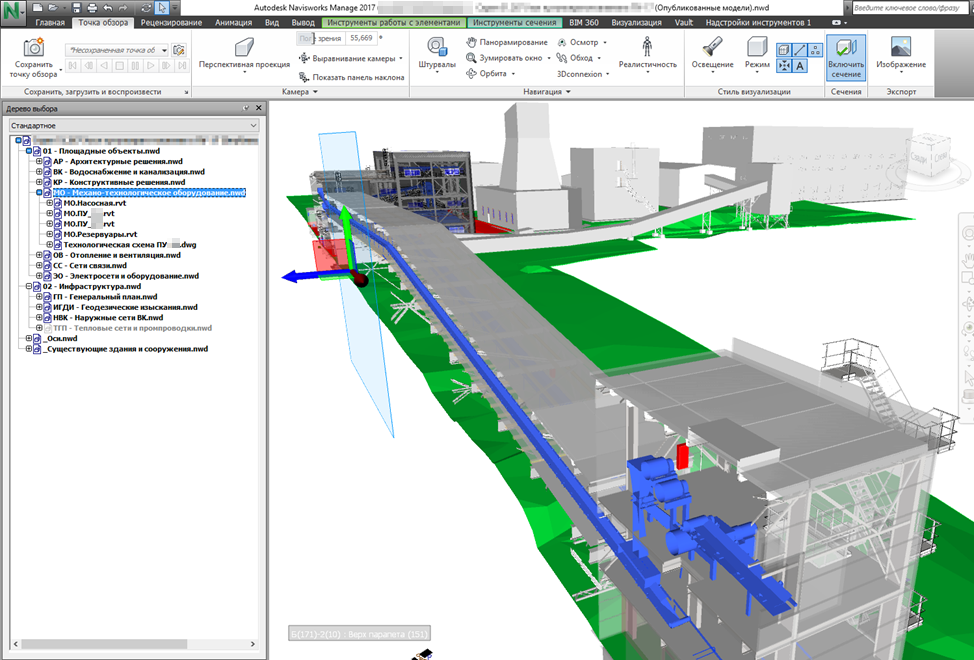The width and height of the screenshot is (974, 660).
Task: Switch to the Рецензирование ribbon tab
Action: [171, 22]
